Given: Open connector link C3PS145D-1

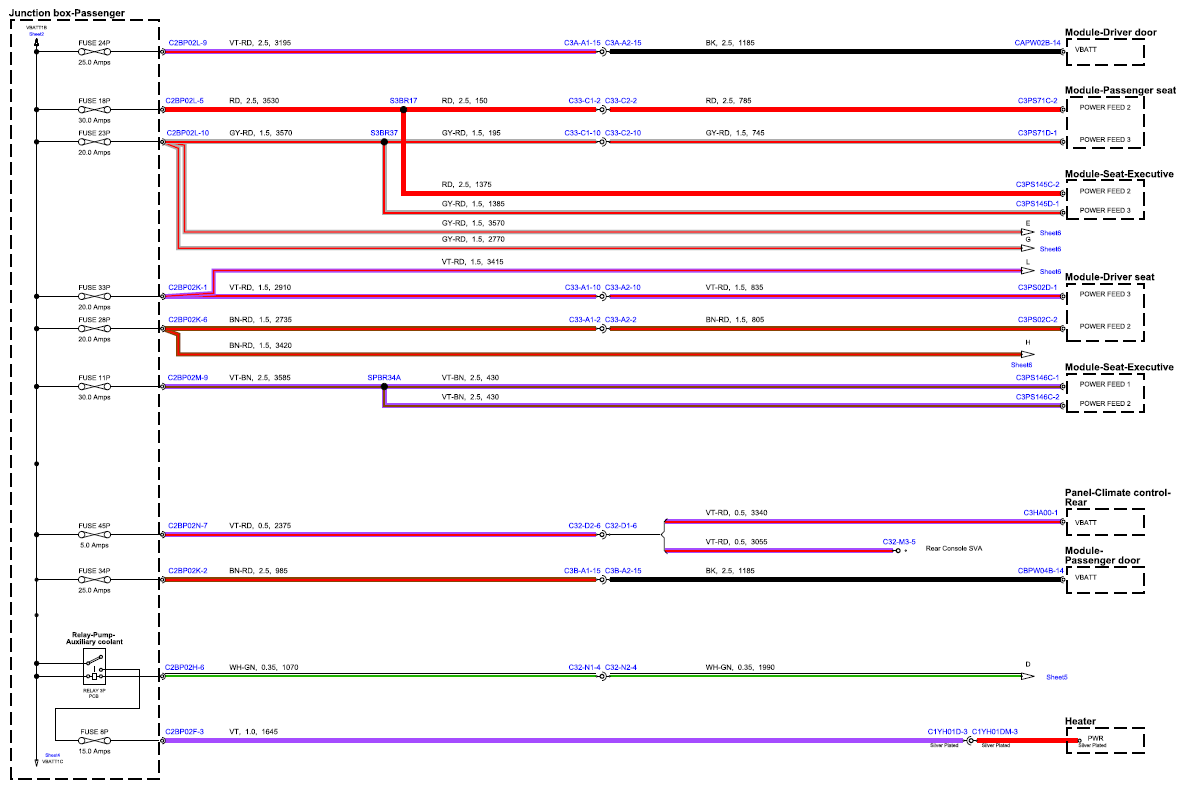Looking at the screenshot, I should (x=1037, y=204).
